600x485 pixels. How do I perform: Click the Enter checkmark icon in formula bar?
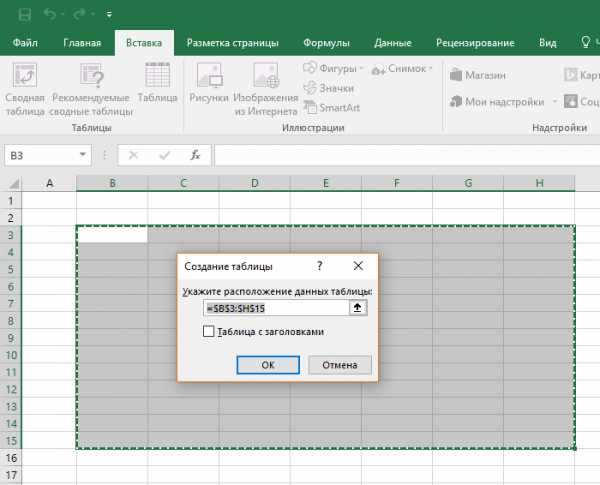click(x=165, y=155)
